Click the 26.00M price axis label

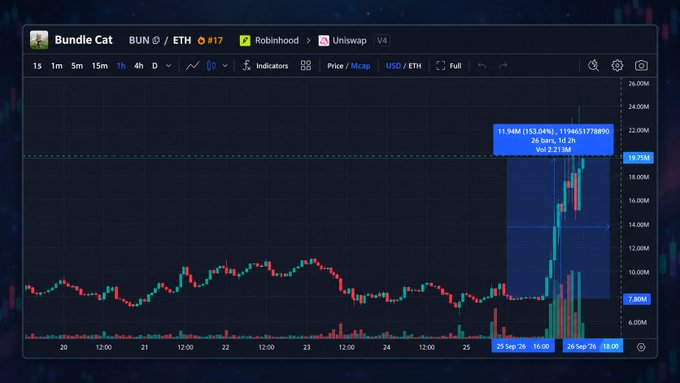[638, 83]
